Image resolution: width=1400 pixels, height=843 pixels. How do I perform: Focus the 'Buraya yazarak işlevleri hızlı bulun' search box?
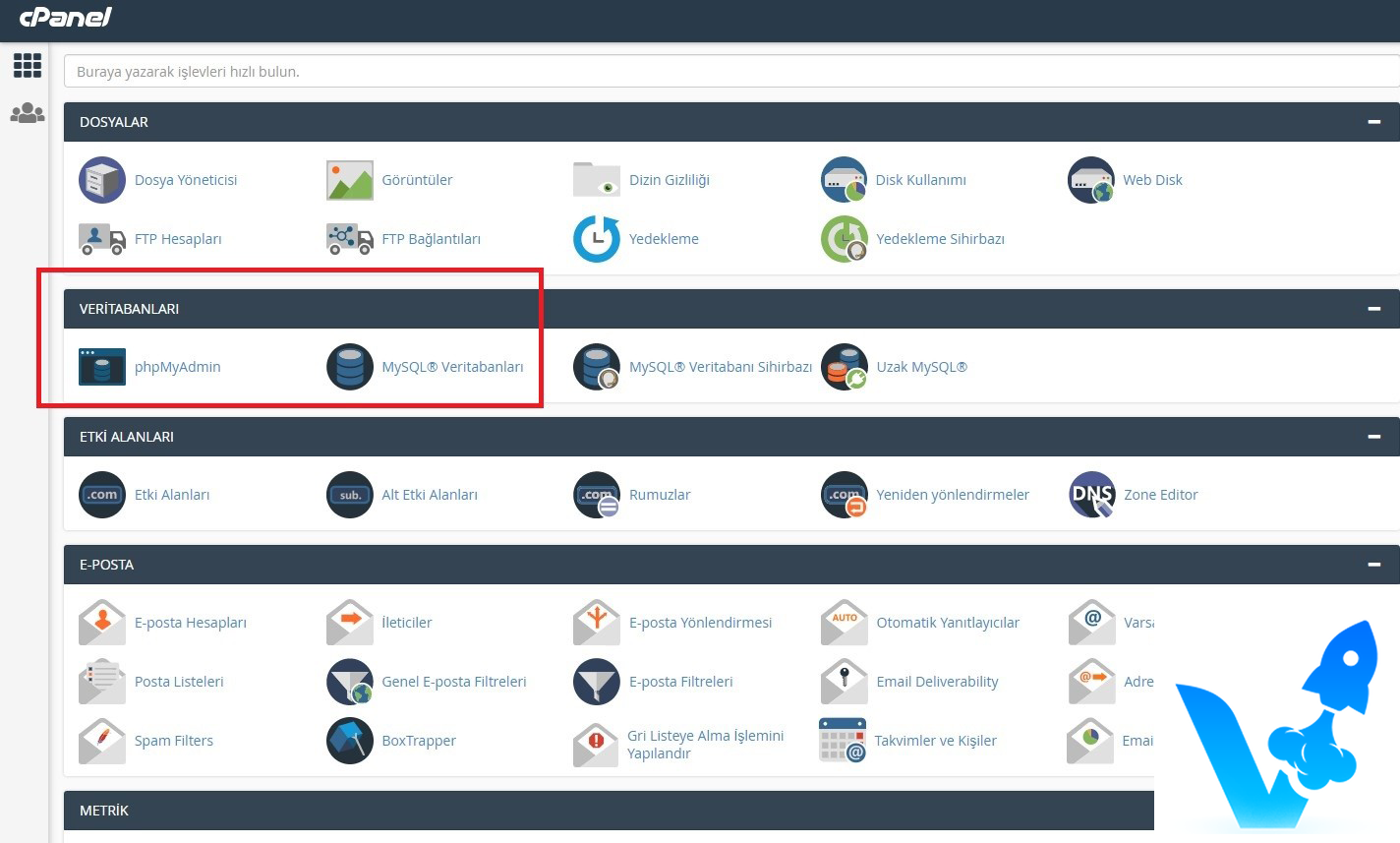point(731,71)
